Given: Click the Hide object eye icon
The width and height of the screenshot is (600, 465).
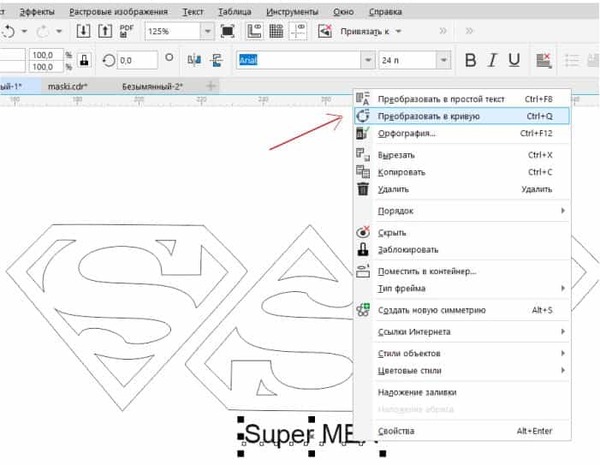Looking at the screenshot, I should 363,232.
